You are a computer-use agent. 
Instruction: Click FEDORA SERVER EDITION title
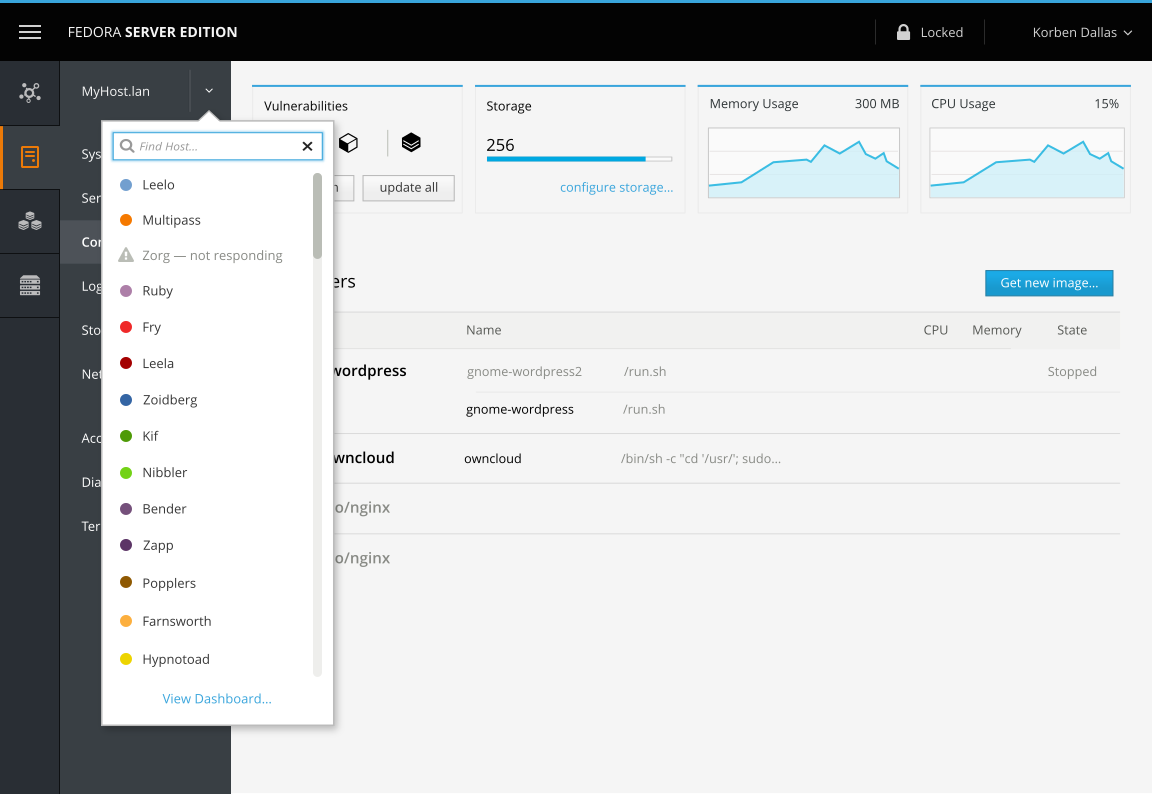(152, 32)
